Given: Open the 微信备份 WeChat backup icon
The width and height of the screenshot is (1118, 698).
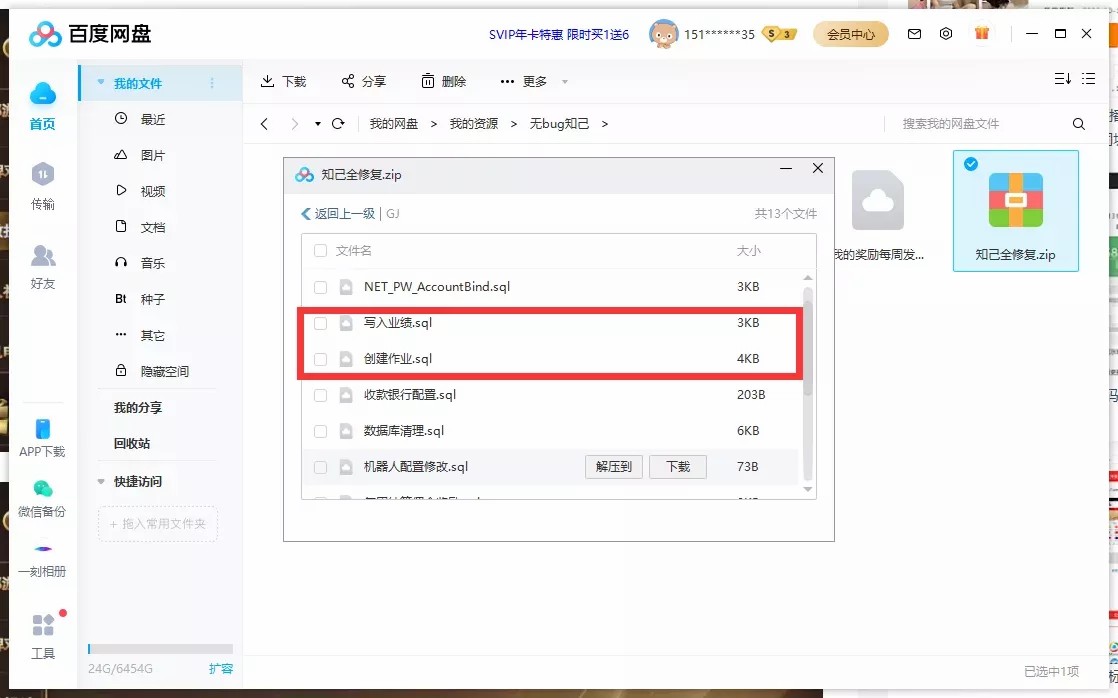Looking at the screenshot, I should pyautogui.click(x=43, y=488).
